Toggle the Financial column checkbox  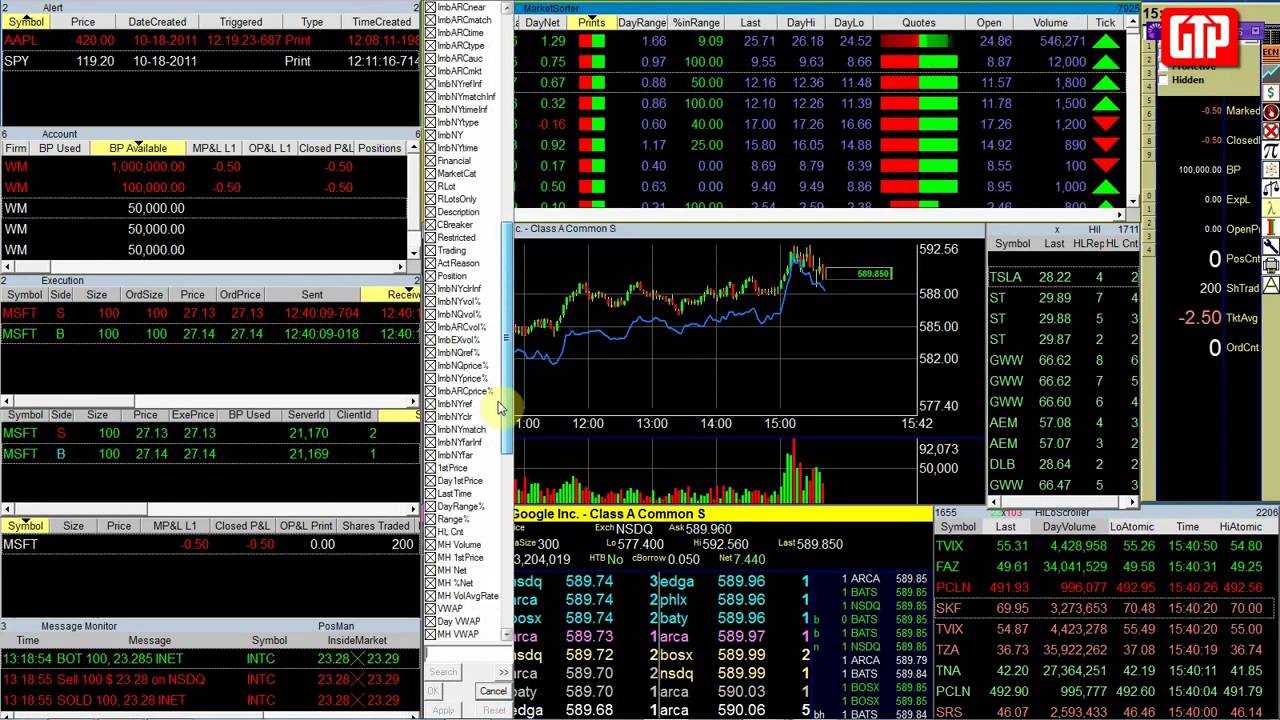point(431,161)
